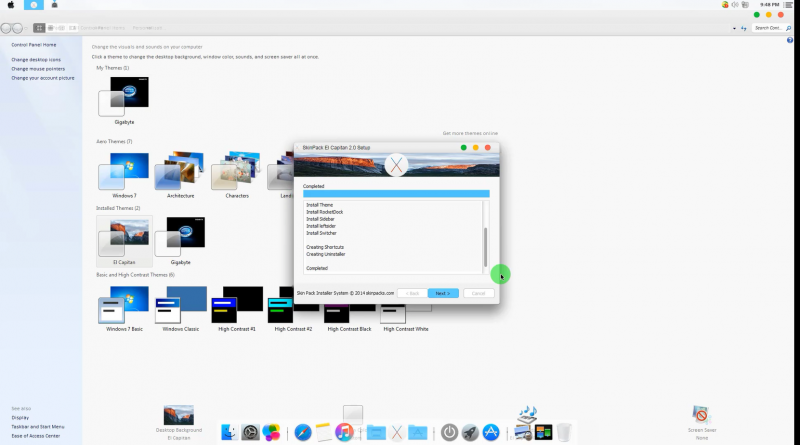800x445 pixels.
Task: Click 'Install RocketDock' log line
Action: (x=324, y=212)
